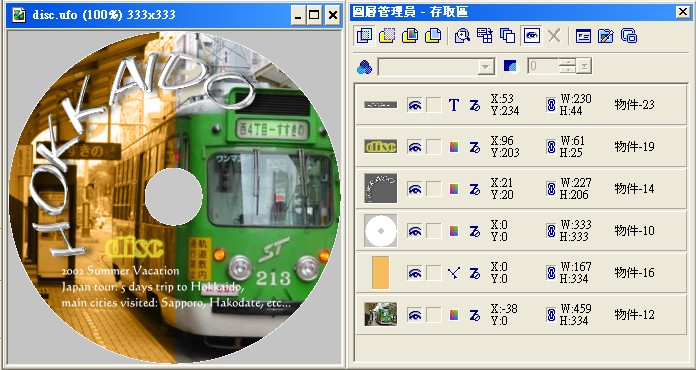Select the curved HOKKAIDO thumbnail of 物件-14
The width and height of the screenshot is (696, 370).
380,189
